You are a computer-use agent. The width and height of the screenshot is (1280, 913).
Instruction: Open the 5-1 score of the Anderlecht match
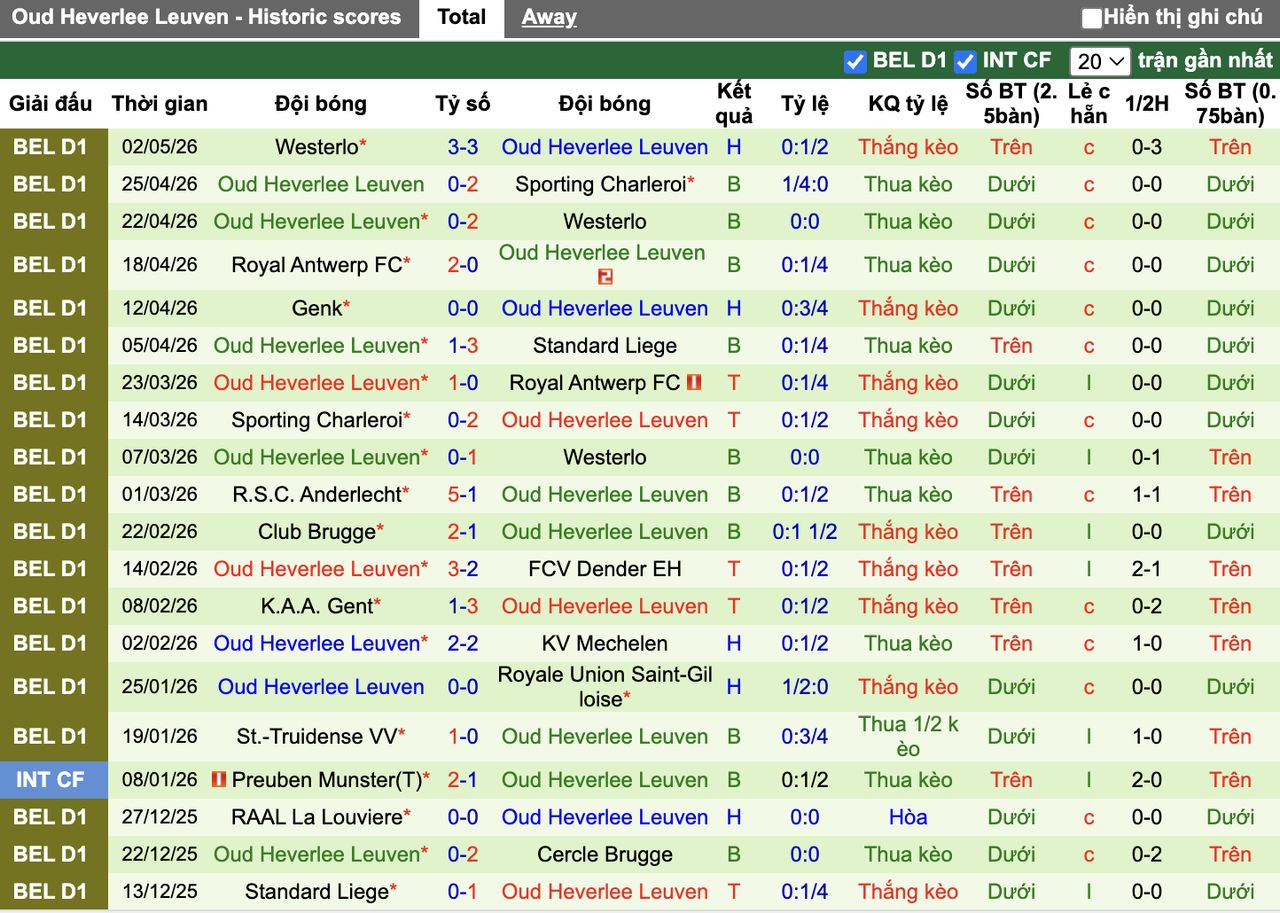pos(463,494)
